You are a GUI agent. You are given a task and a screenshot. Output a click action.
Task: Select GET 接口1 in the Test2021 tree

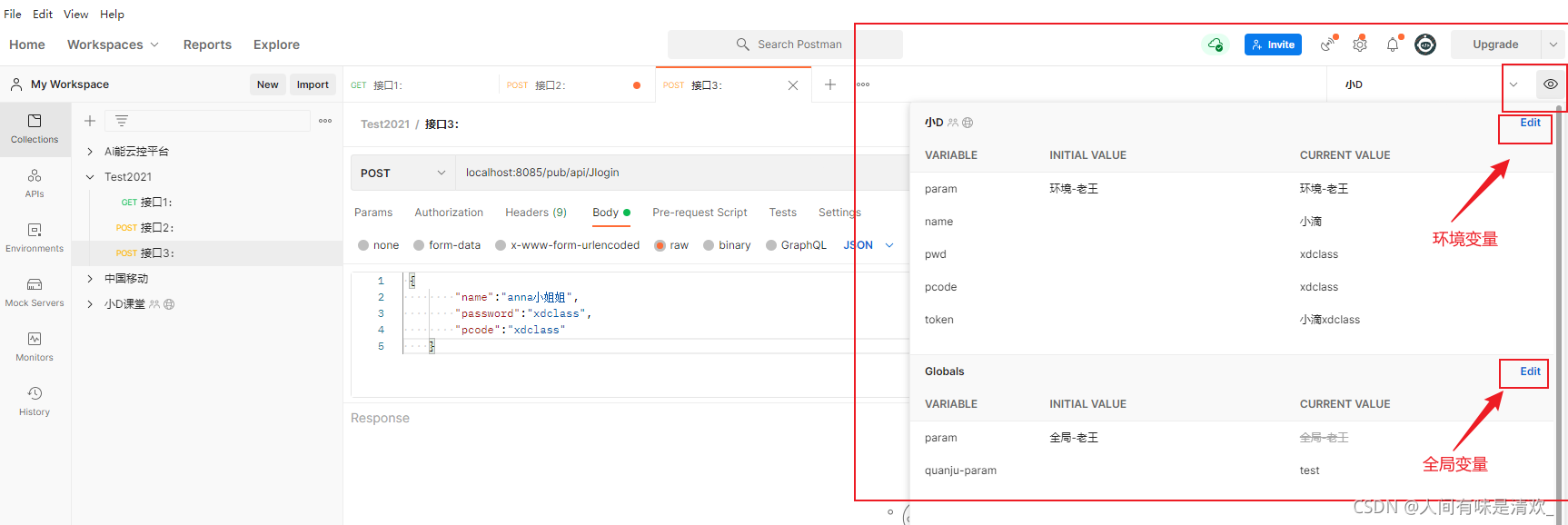tap(207, 203)
